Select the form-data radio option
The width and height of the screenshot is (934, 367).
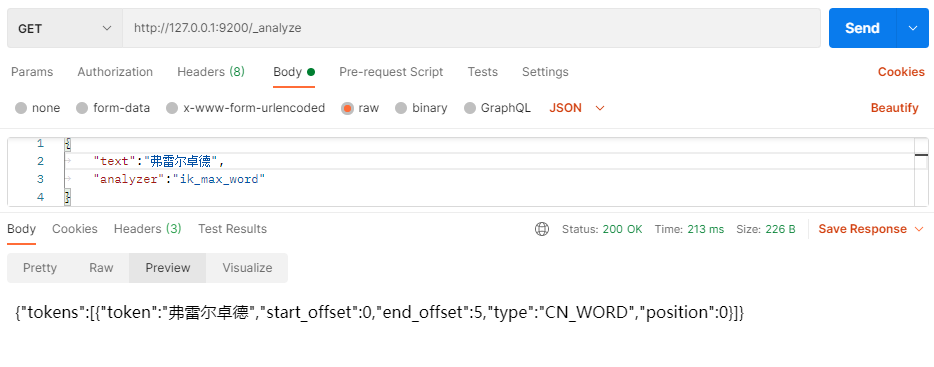pos(82,108)
